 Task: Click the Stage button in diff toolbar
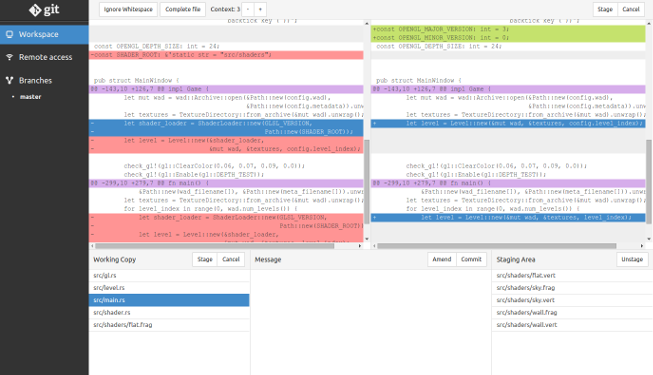605,9
